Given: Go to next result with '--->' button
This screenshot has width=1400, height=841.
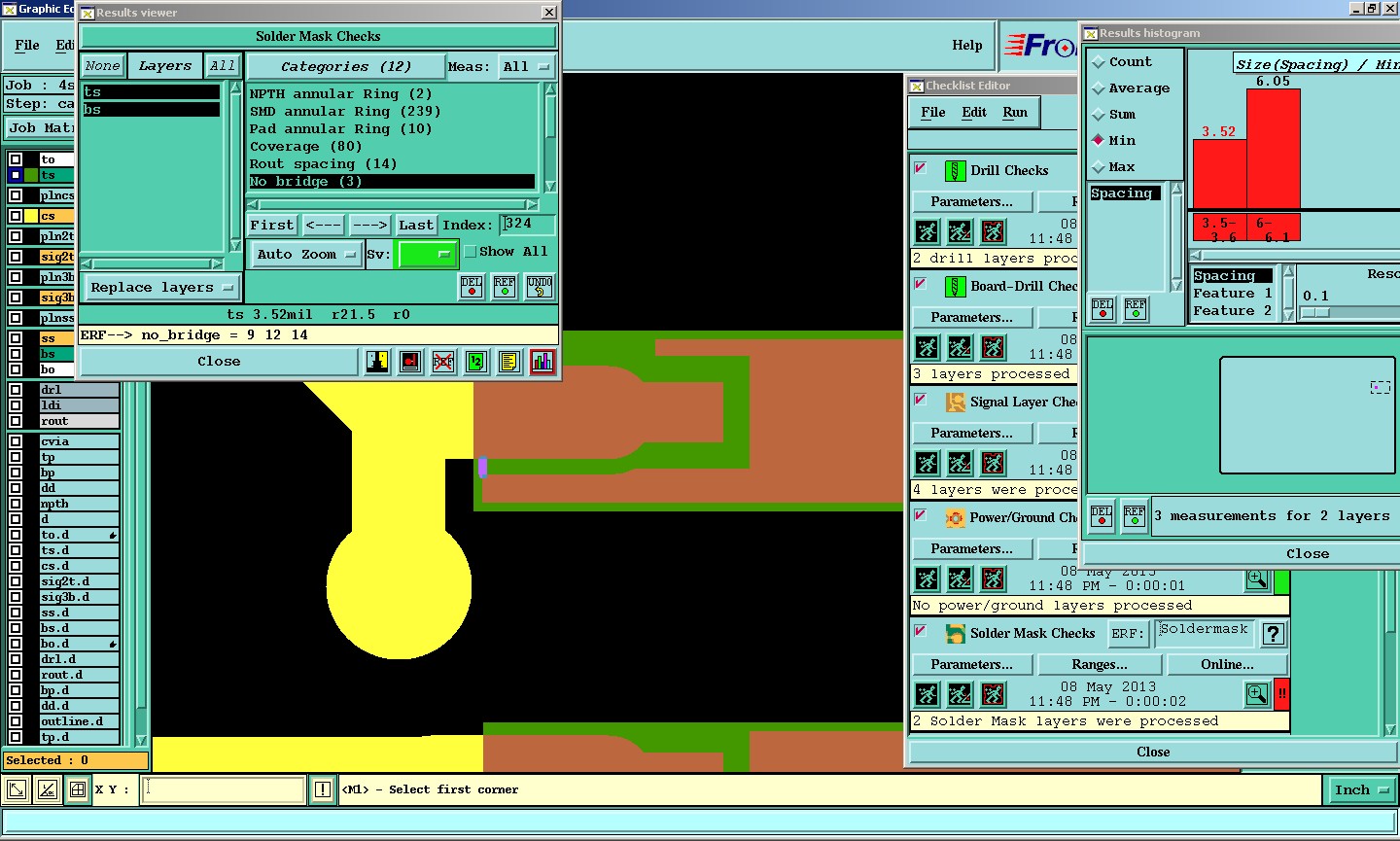Looking at the screenshot, I should pos(369,226).
